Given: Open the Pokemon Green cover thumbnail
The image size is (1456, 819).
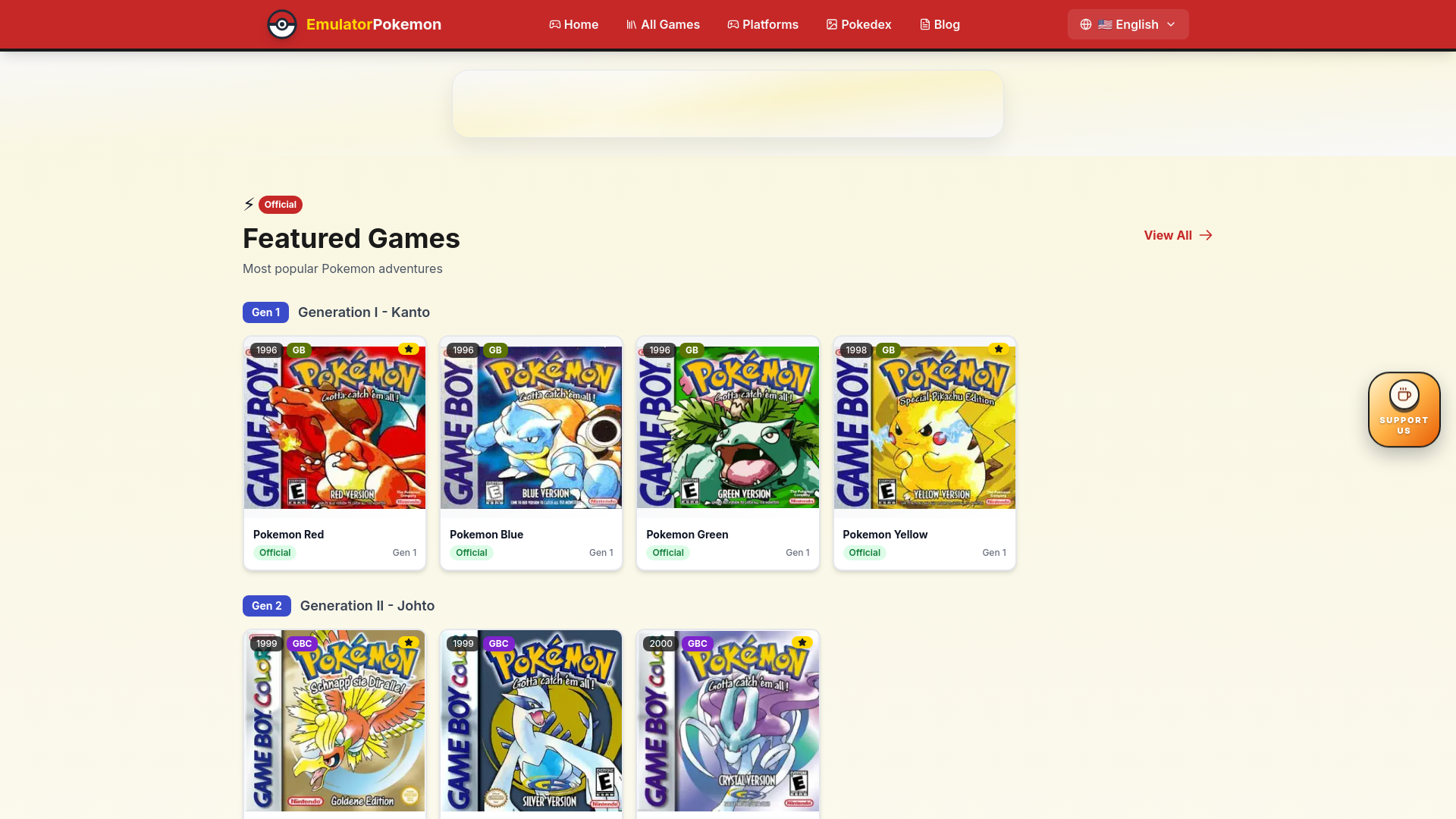Looking at the screenshot, I should point(728,428).
